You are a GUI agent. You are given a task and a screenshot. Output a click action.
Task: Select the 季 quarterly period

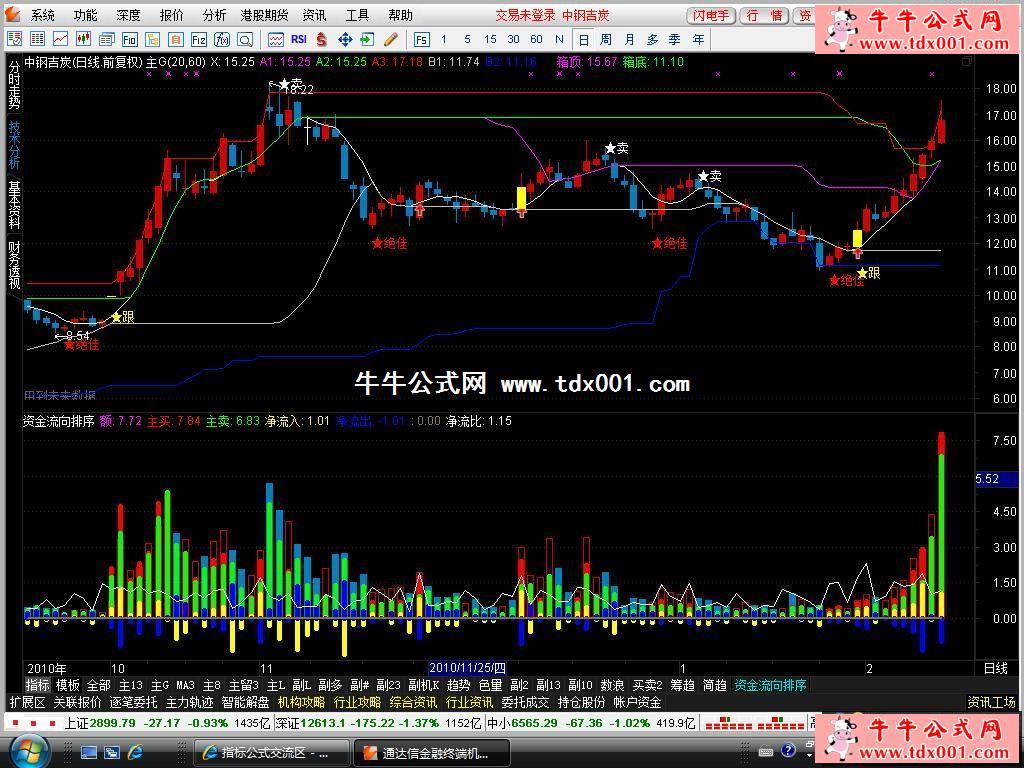(675, 40)
